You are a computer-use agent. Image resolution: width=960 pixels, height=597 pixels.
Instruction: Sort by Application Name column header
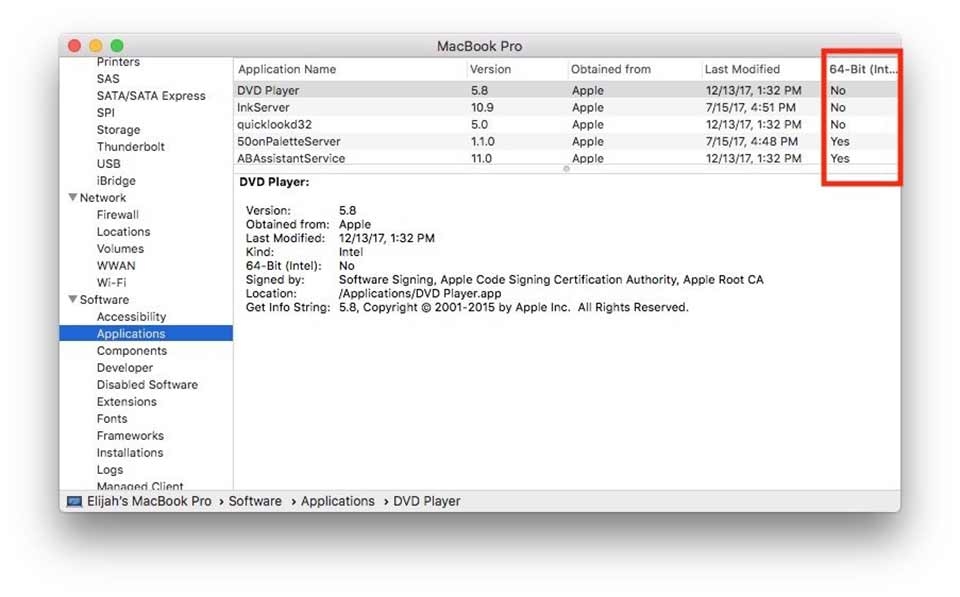tap(350, 69)
